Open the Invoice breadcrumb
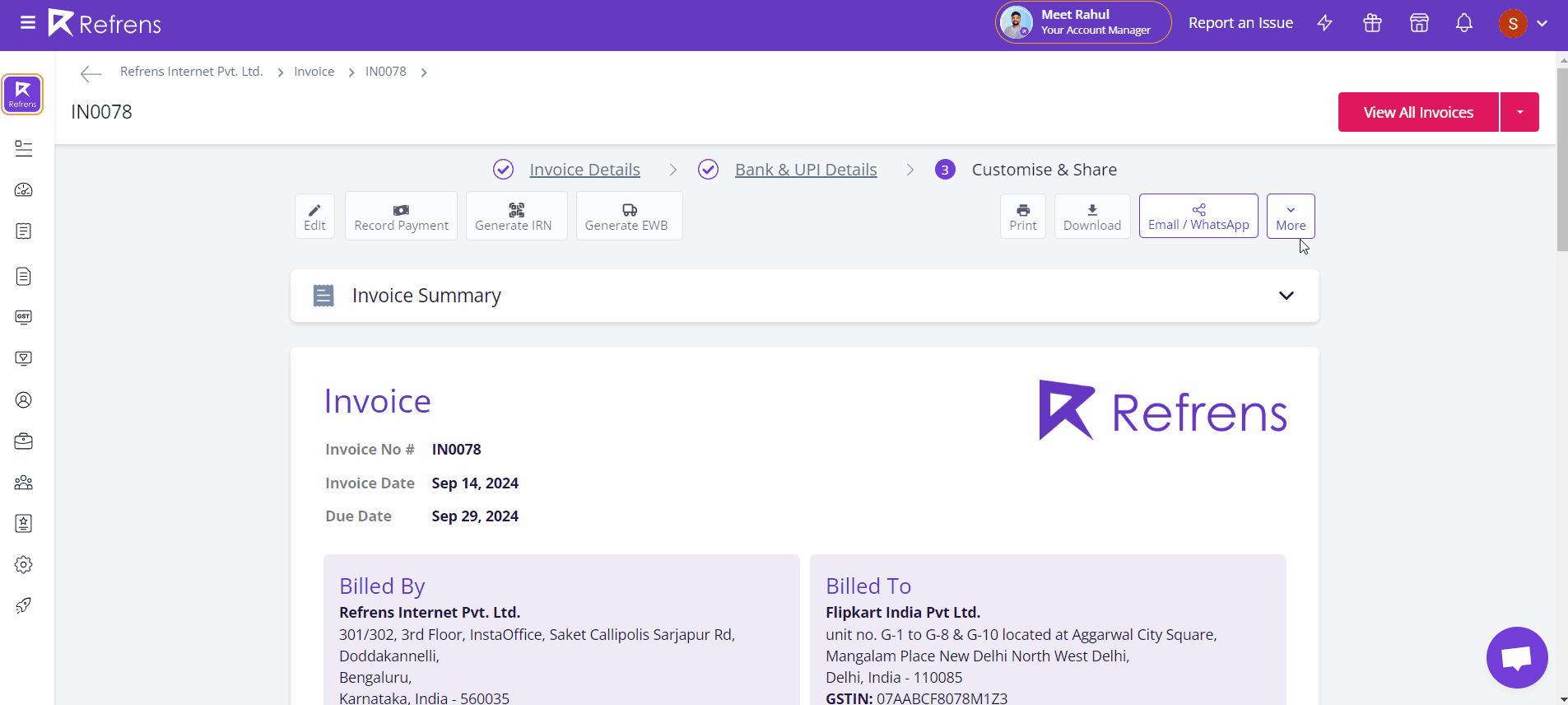 (x=314, y=72)
